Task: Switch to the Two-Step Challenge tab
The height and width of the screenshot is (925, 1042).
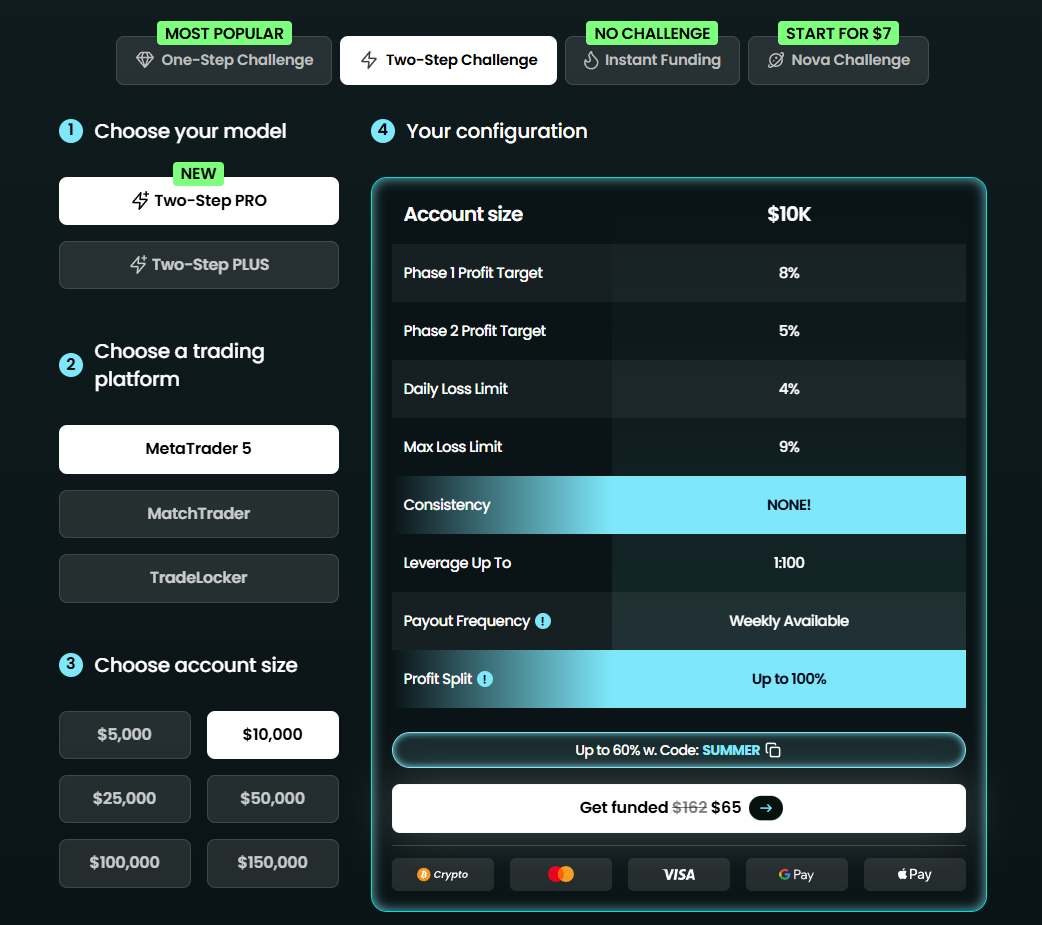Action: 449,60
